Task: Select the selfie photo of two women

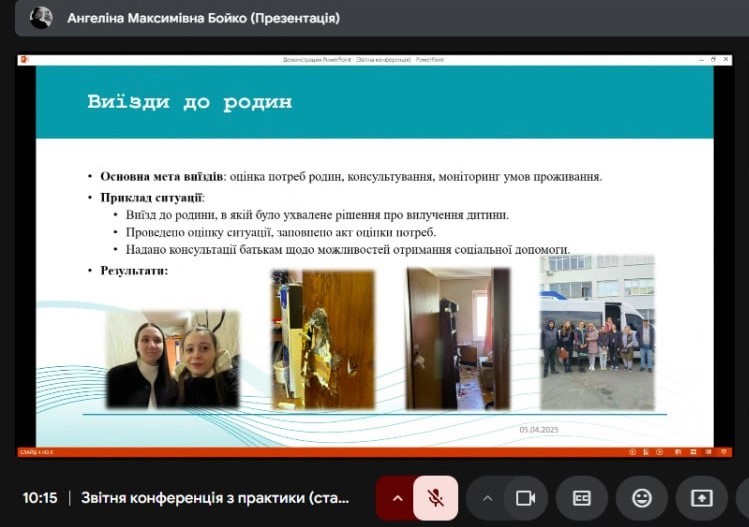Action: 172,359
